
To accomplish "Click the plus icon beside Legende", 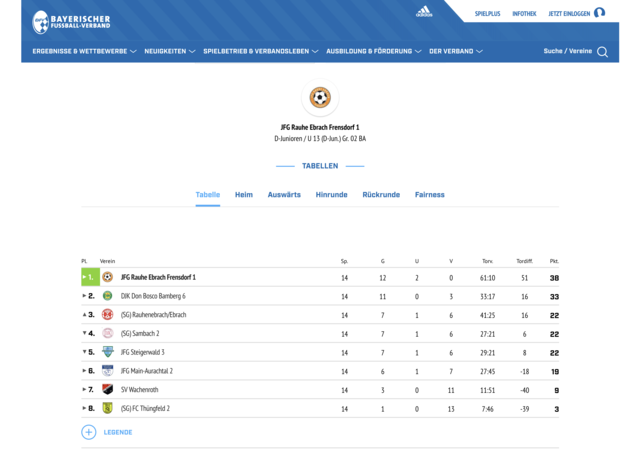I will coord(89,432).
